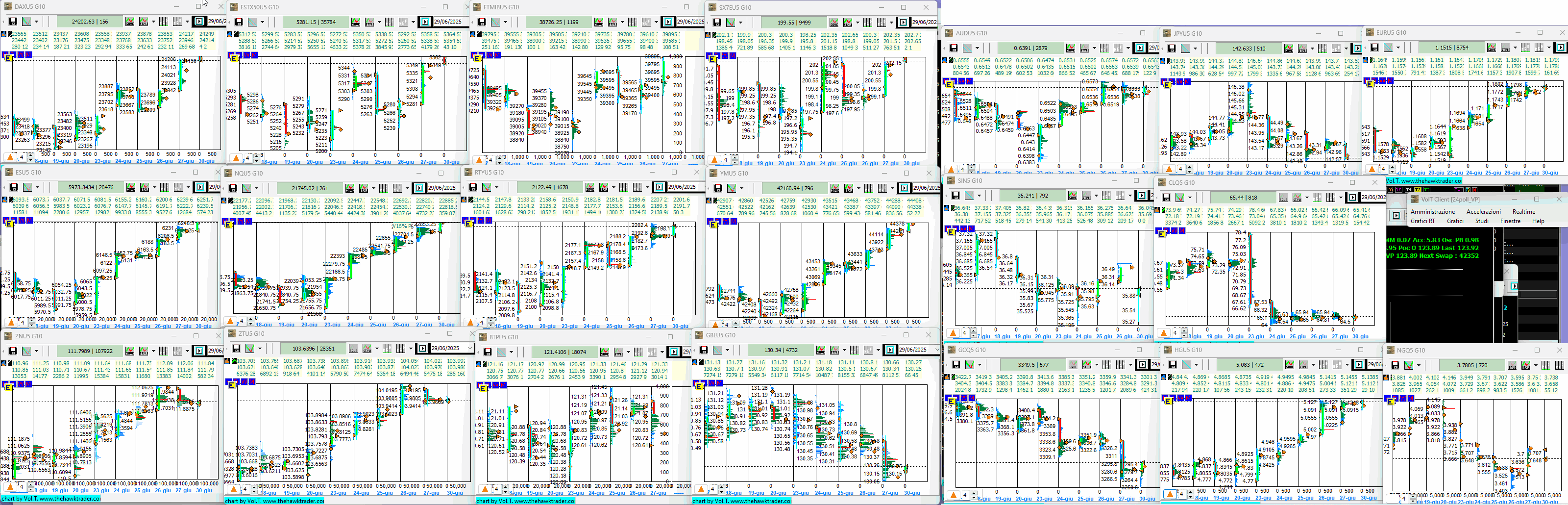The height and width of the screenshot is (505, 1568).
Task: Open chart type dropdown arrow in NQU5 window
Action: pyautogui.click(x=256, y=188)
